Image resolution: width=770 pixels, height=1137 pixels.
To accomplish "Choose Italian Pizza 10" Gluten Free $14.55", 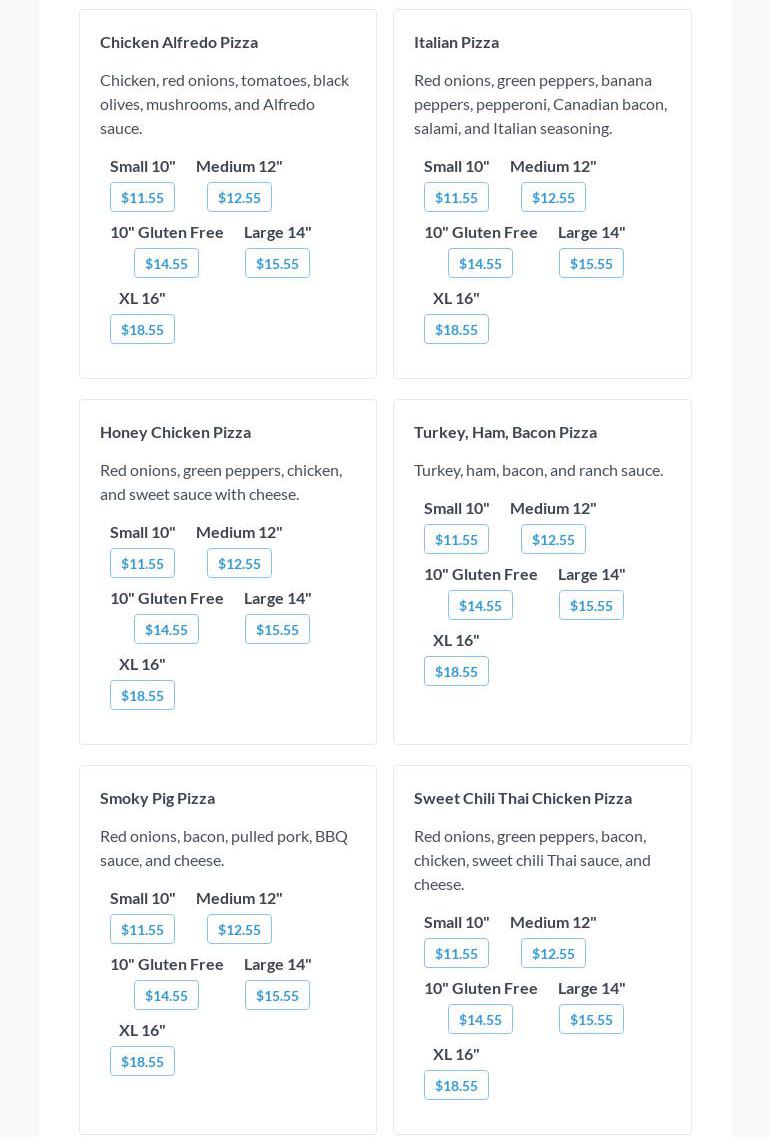I will pos(480,263).
